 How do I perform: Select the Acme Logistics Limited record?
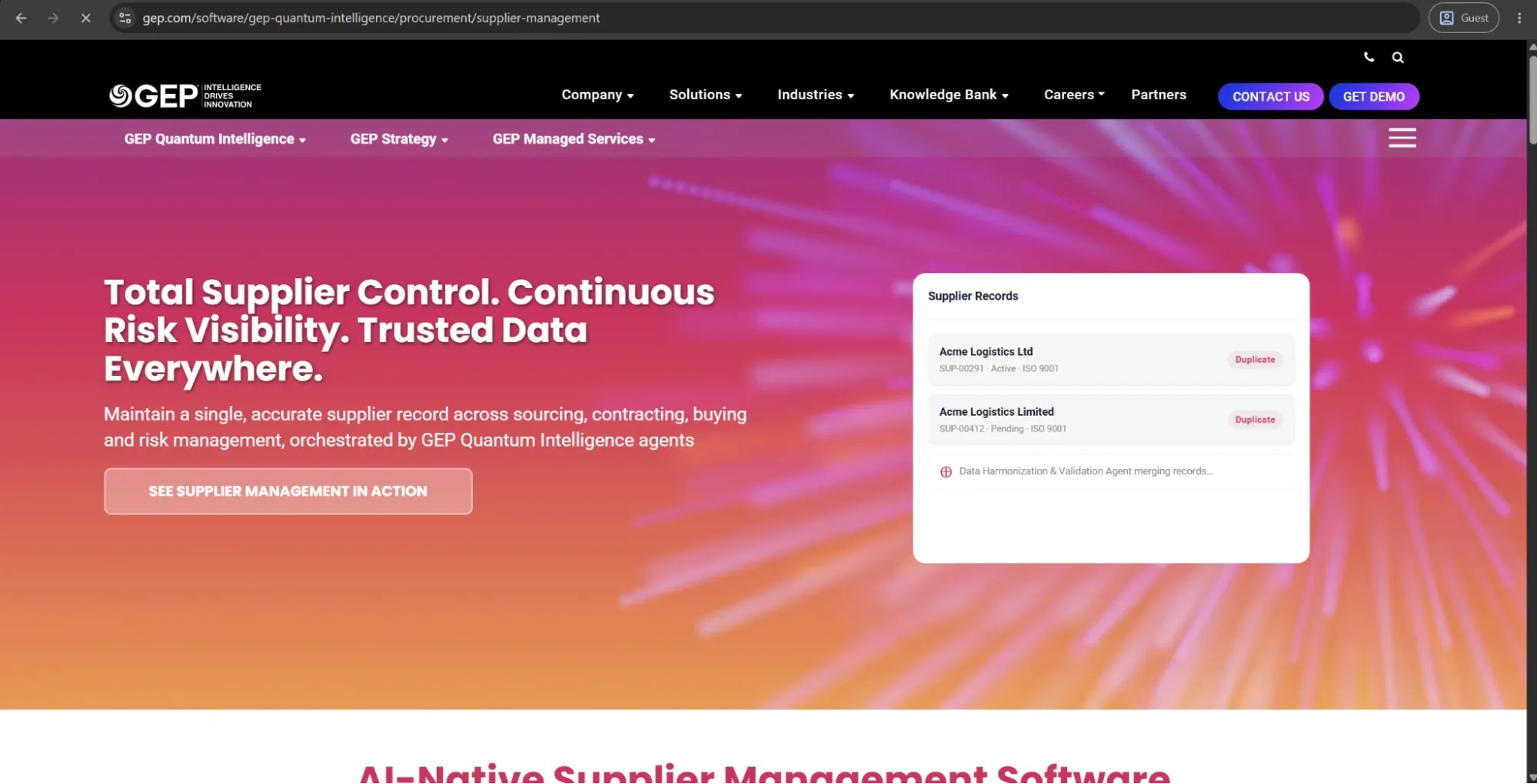(1110, 420)
